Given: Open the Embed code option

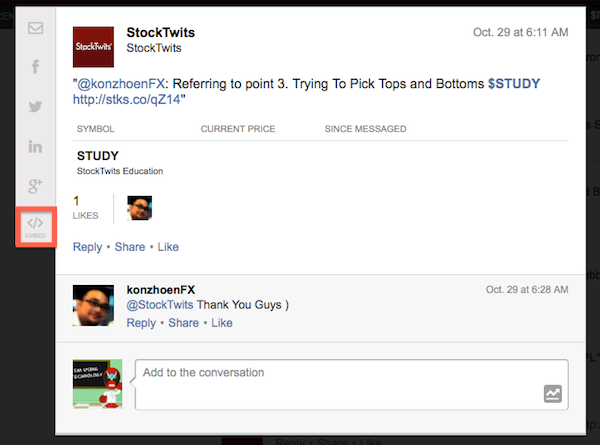Looking at the screenshot, I should (x=36, y=227).
